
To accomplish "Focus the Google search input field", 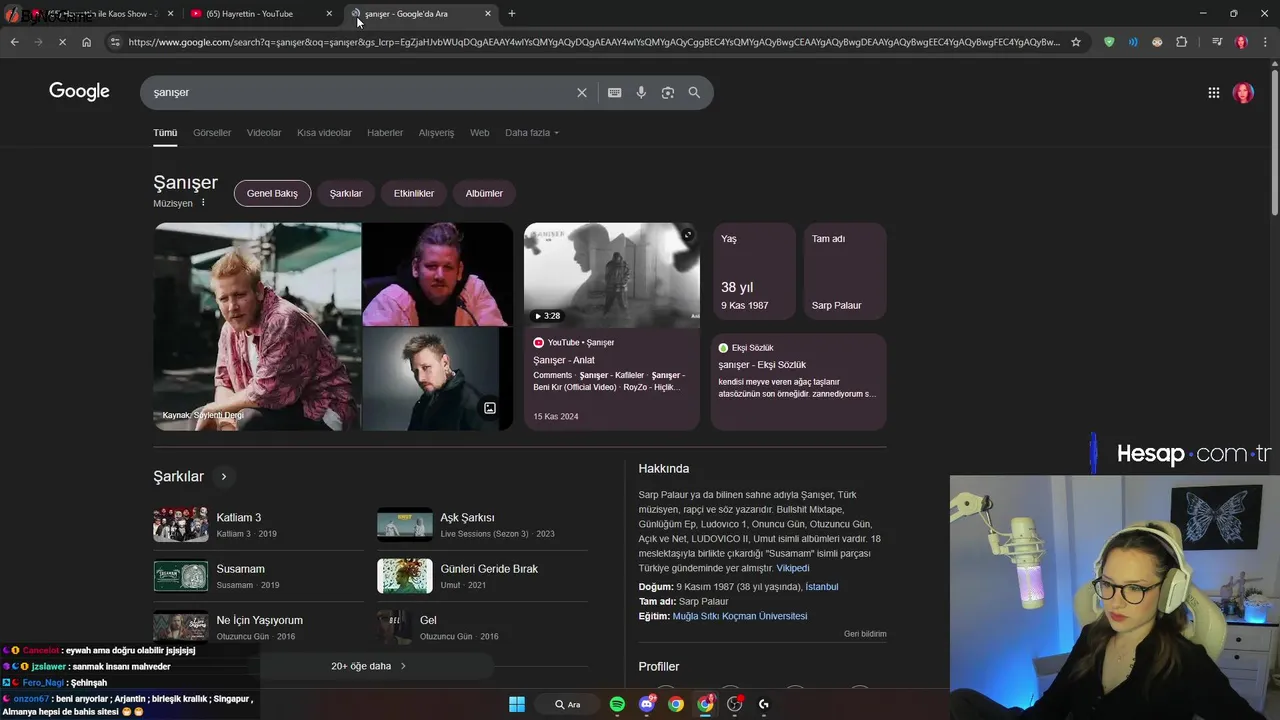I will tap(360, 92).
